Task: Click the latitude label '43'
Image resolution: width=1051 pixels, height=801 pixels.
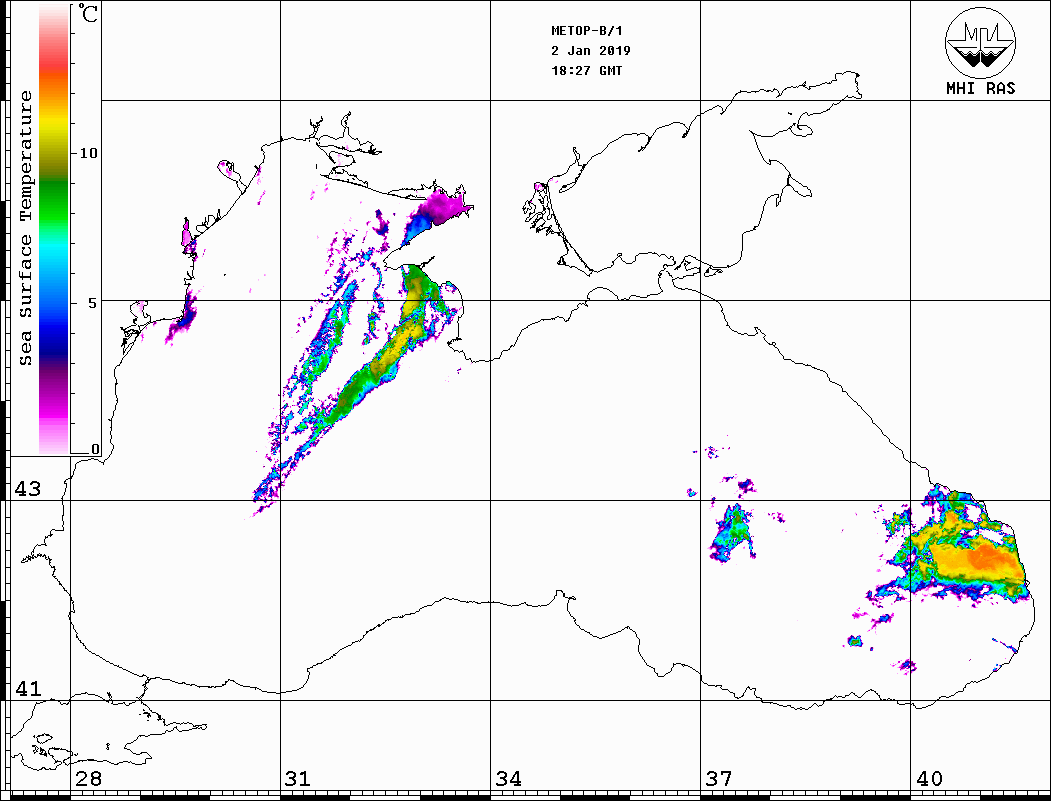Action: 27,489
